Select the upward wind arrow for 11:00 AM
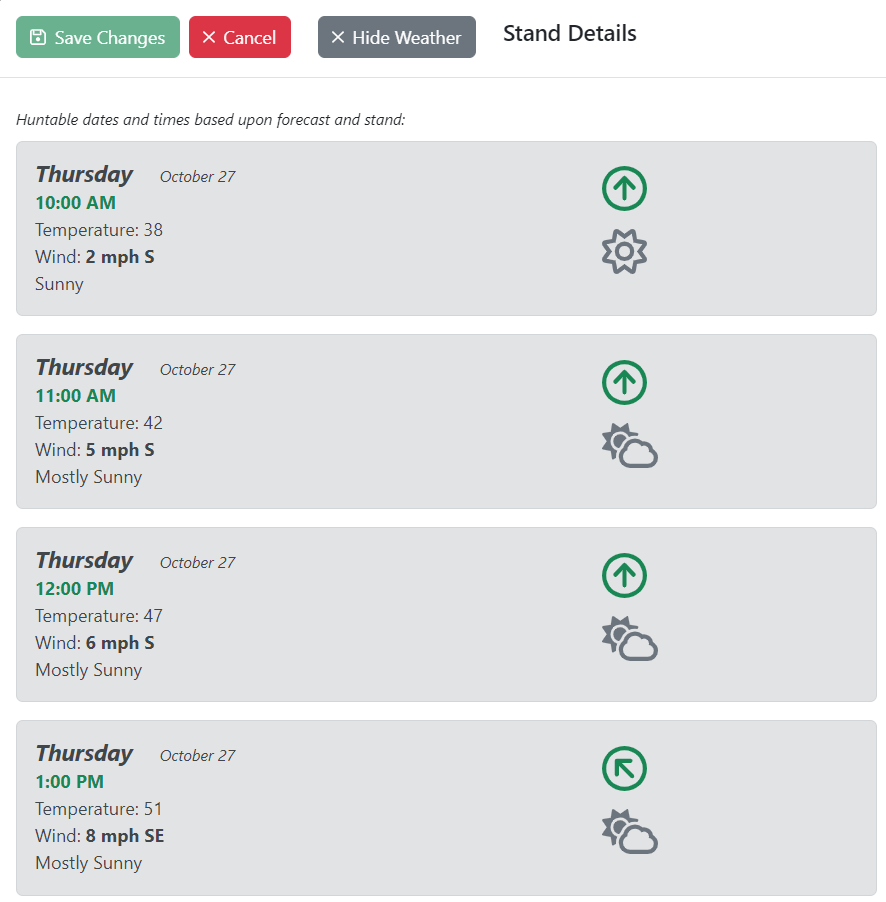 click(x=624, y=382)
